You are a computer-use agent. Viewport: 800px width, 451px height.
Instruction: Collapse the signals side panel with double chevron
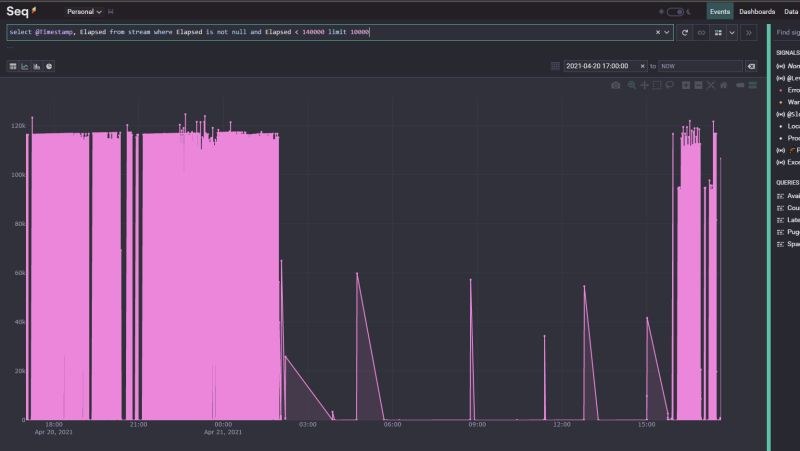(x=748, y=33)
